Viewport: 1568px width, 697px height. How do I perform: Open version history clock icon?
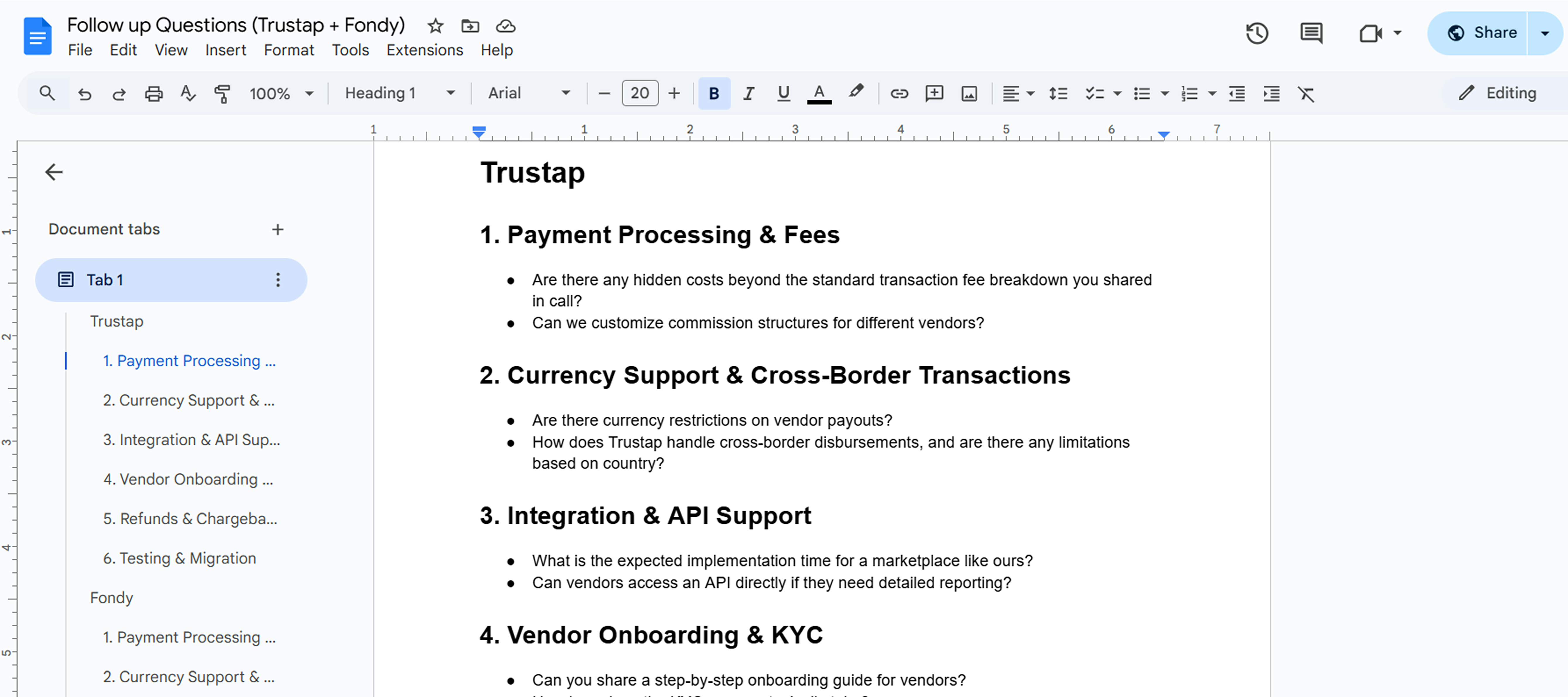(1257, 33)
